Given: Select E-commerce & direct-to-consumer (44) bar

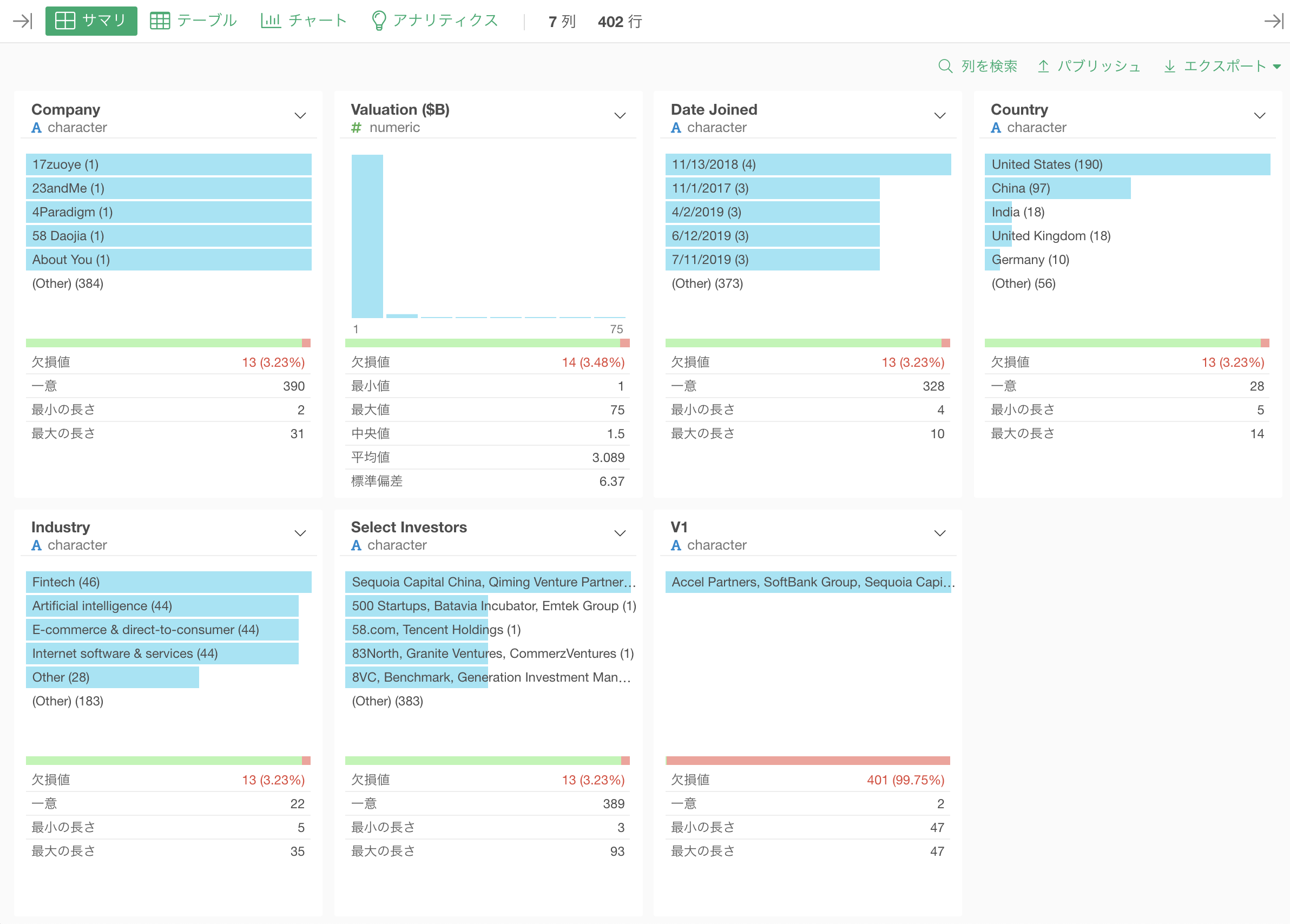Looking at the screenshot, I should [x=162, y=630].
